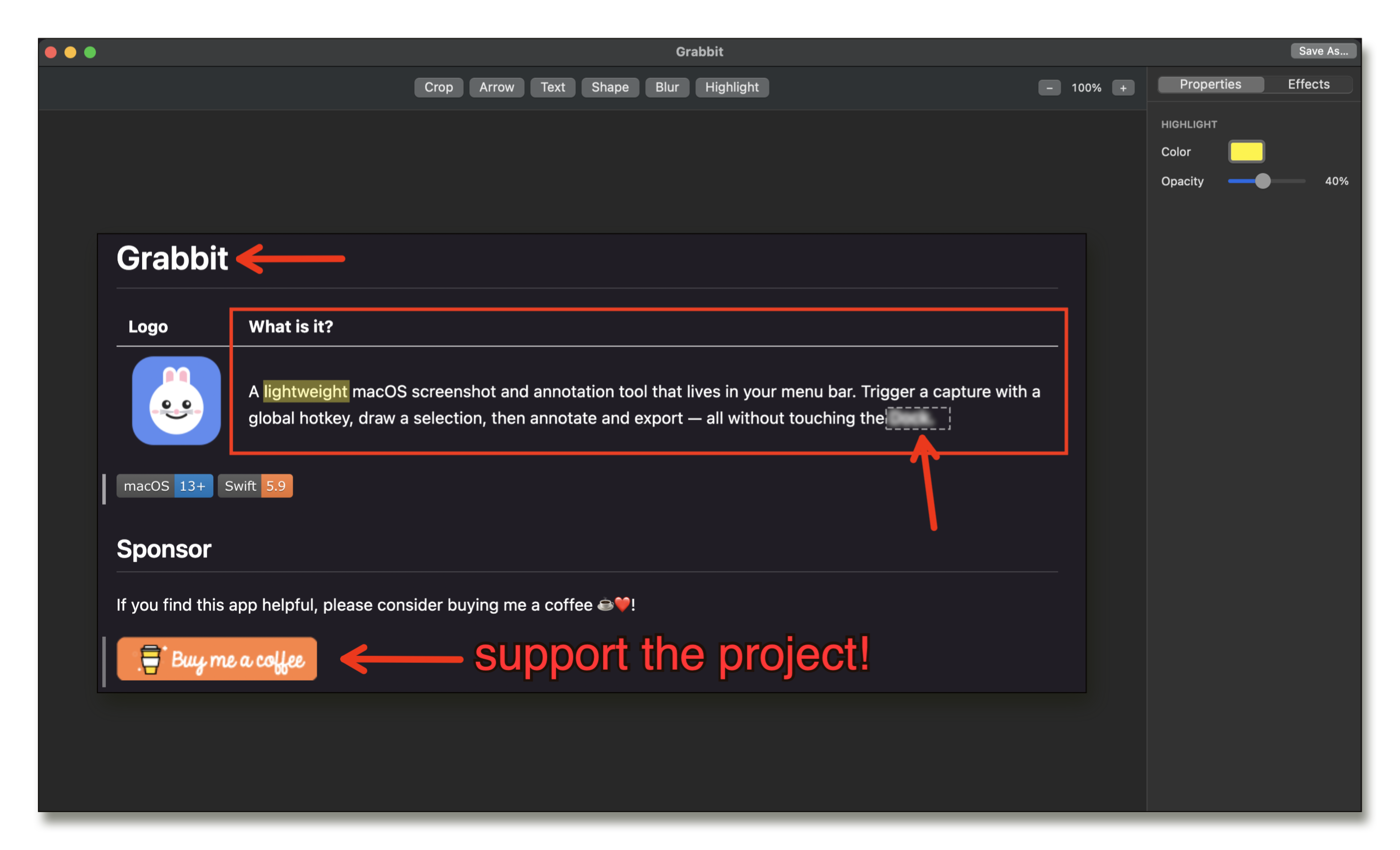1400x850 pixels.
Task: Select the Arrow tool
Action: tap(496, 87)
